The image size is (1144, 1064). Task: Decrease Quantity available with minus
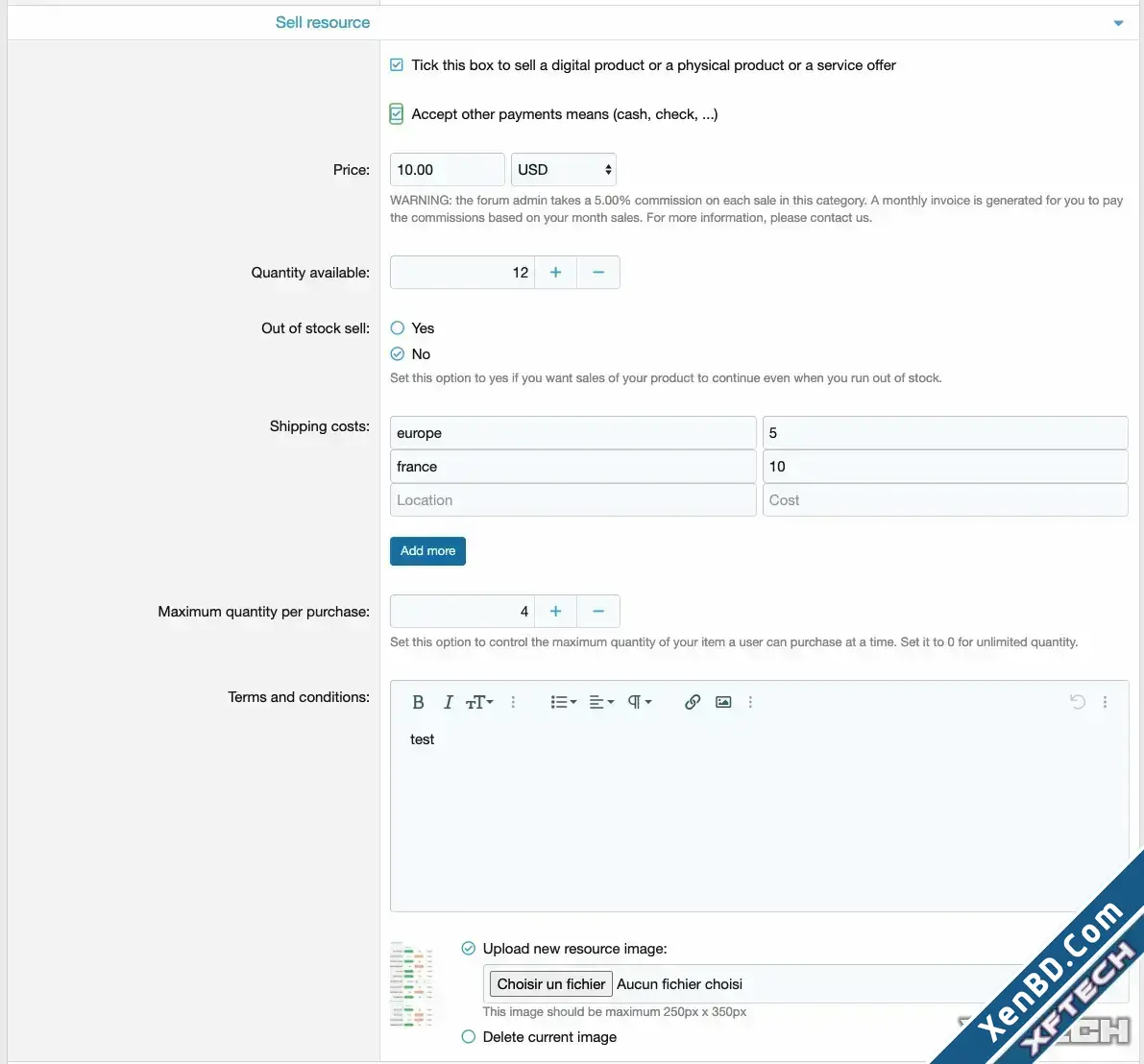click(598, 272)
